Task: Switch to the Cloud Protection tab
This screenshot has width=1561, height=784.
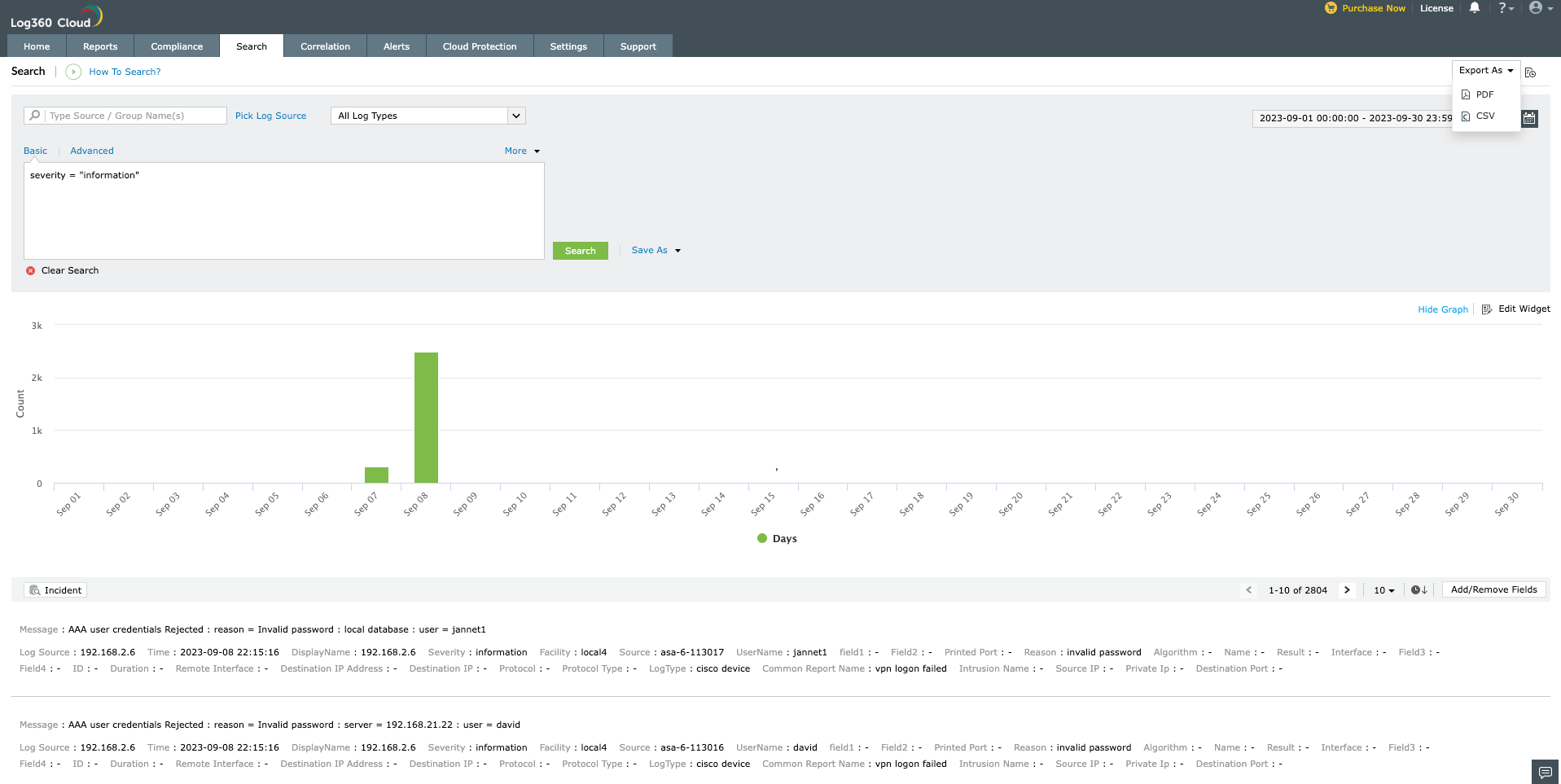Action: tap(480, 46)
